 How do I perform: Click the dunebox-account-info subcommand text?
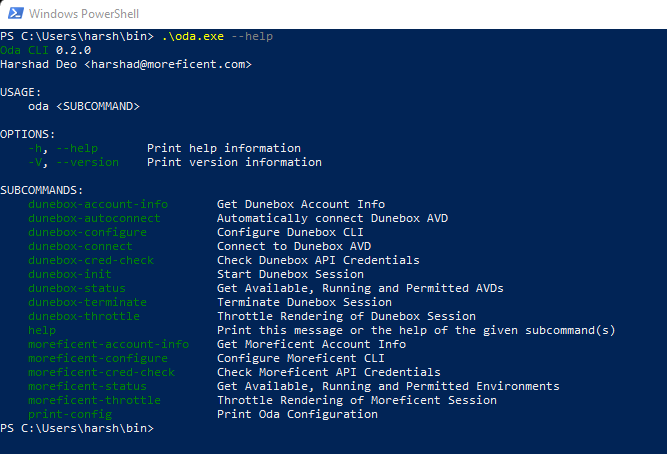pos(98,204)
